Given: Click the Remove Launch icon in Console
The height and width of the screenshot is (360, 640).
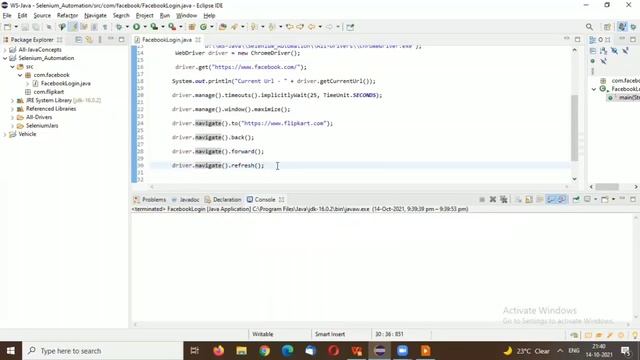Looking at the screenshot, I should coord(493,199).
